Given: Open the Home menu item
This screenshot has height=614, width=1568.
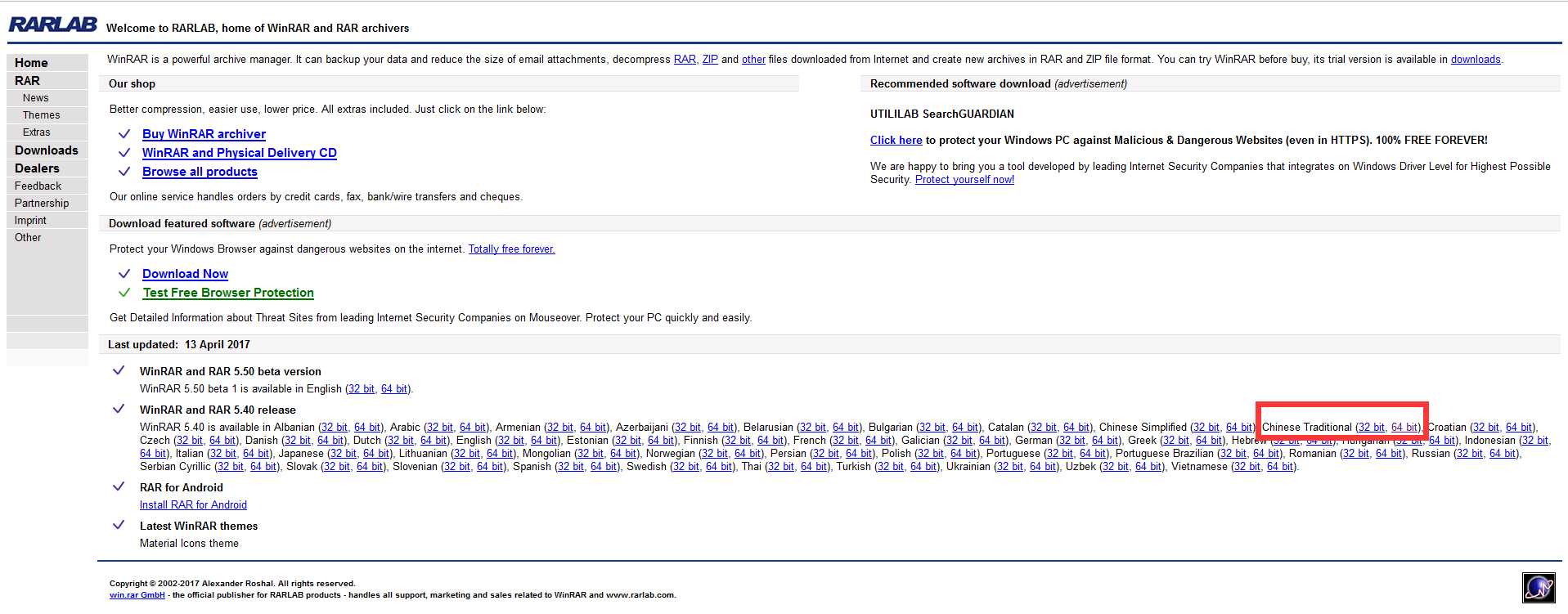Looking at the screenshot, I should [31, 63].
